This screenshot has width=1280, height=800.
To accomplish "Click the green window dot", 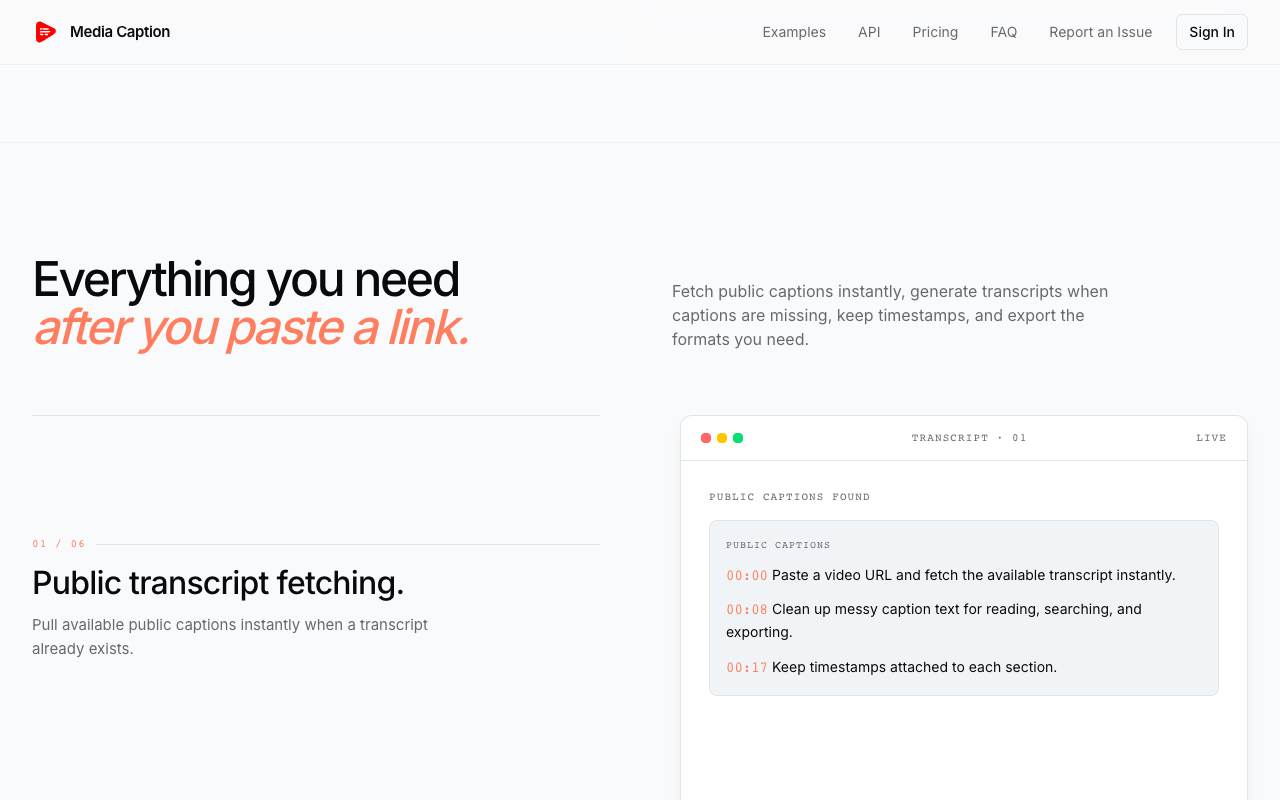I will click(x=738, y=438).
